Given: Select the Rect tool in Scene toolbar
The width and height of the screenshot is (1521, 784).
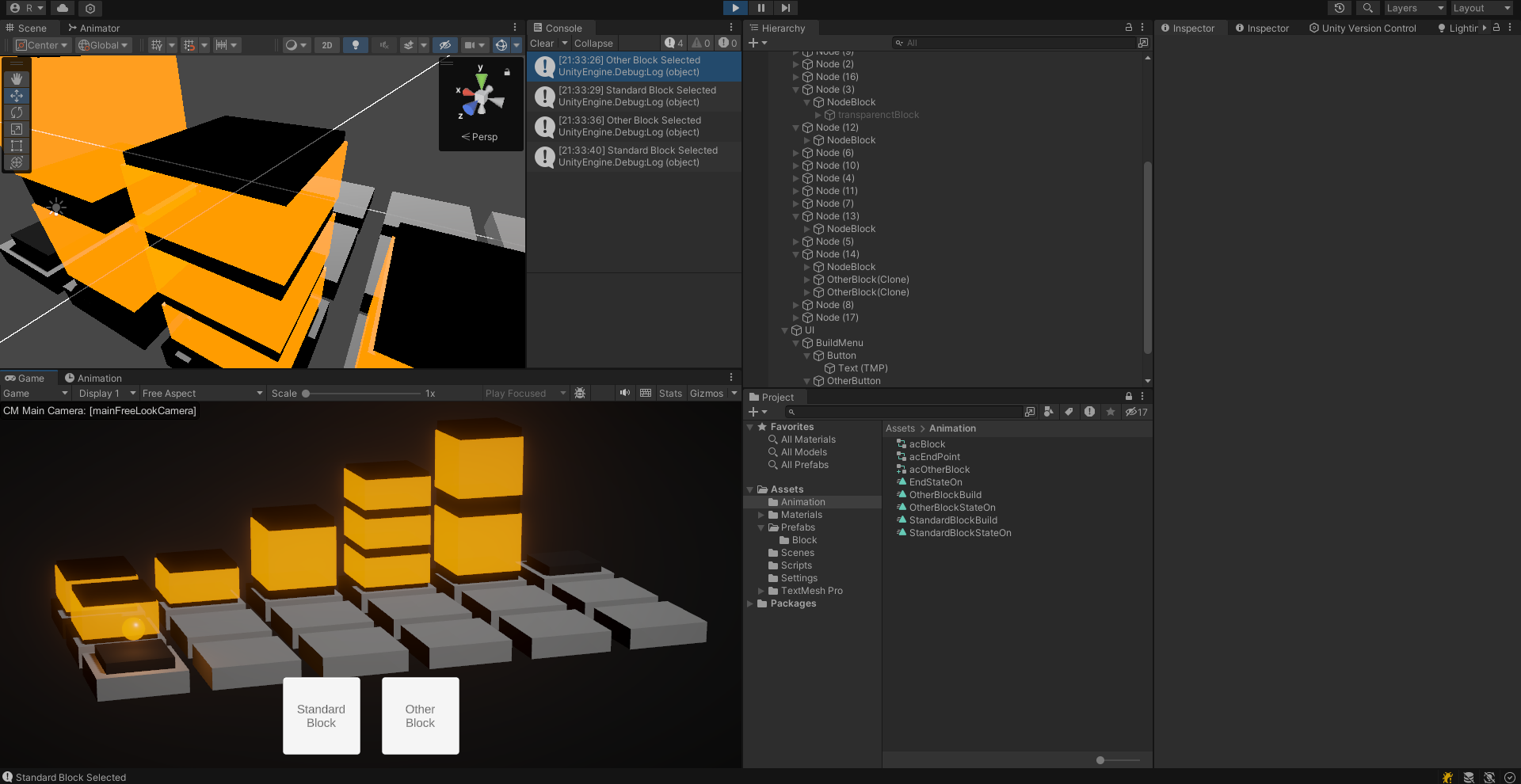Looking at the screenshot, I should [17, 146].
